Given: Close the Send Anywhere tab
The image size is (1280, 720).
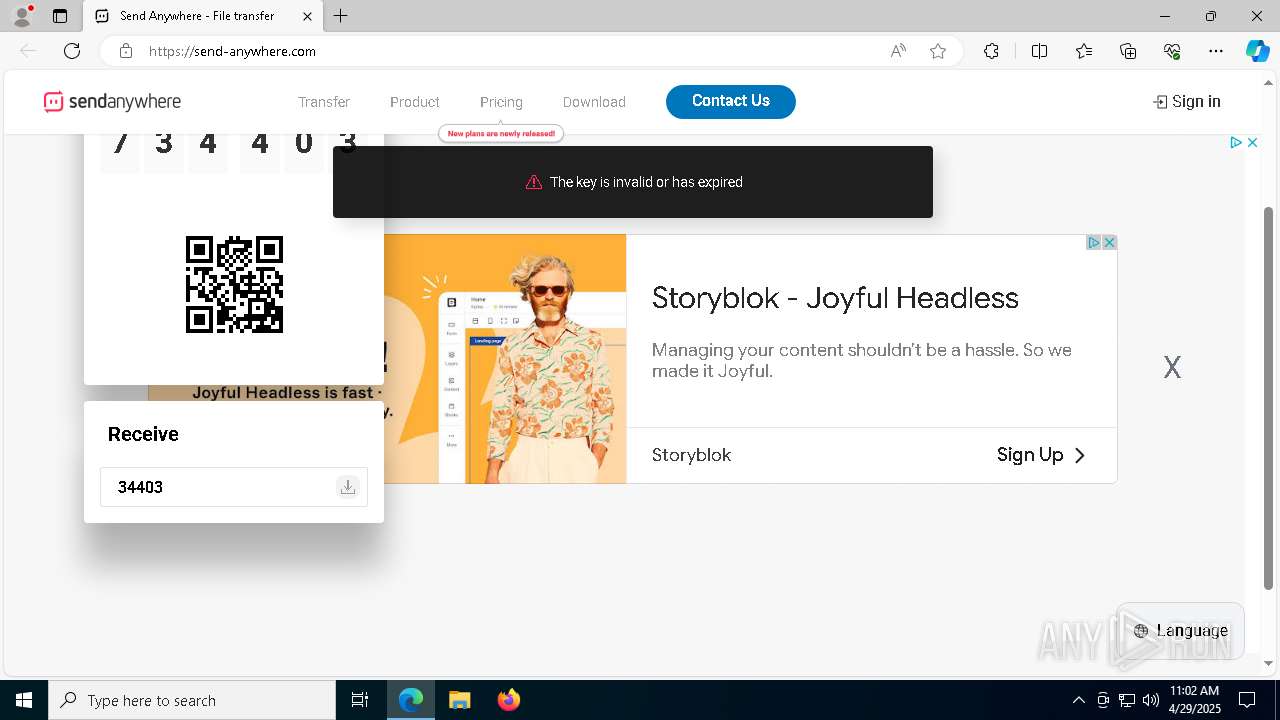Looking at the screenshot, I should (308, 16).
